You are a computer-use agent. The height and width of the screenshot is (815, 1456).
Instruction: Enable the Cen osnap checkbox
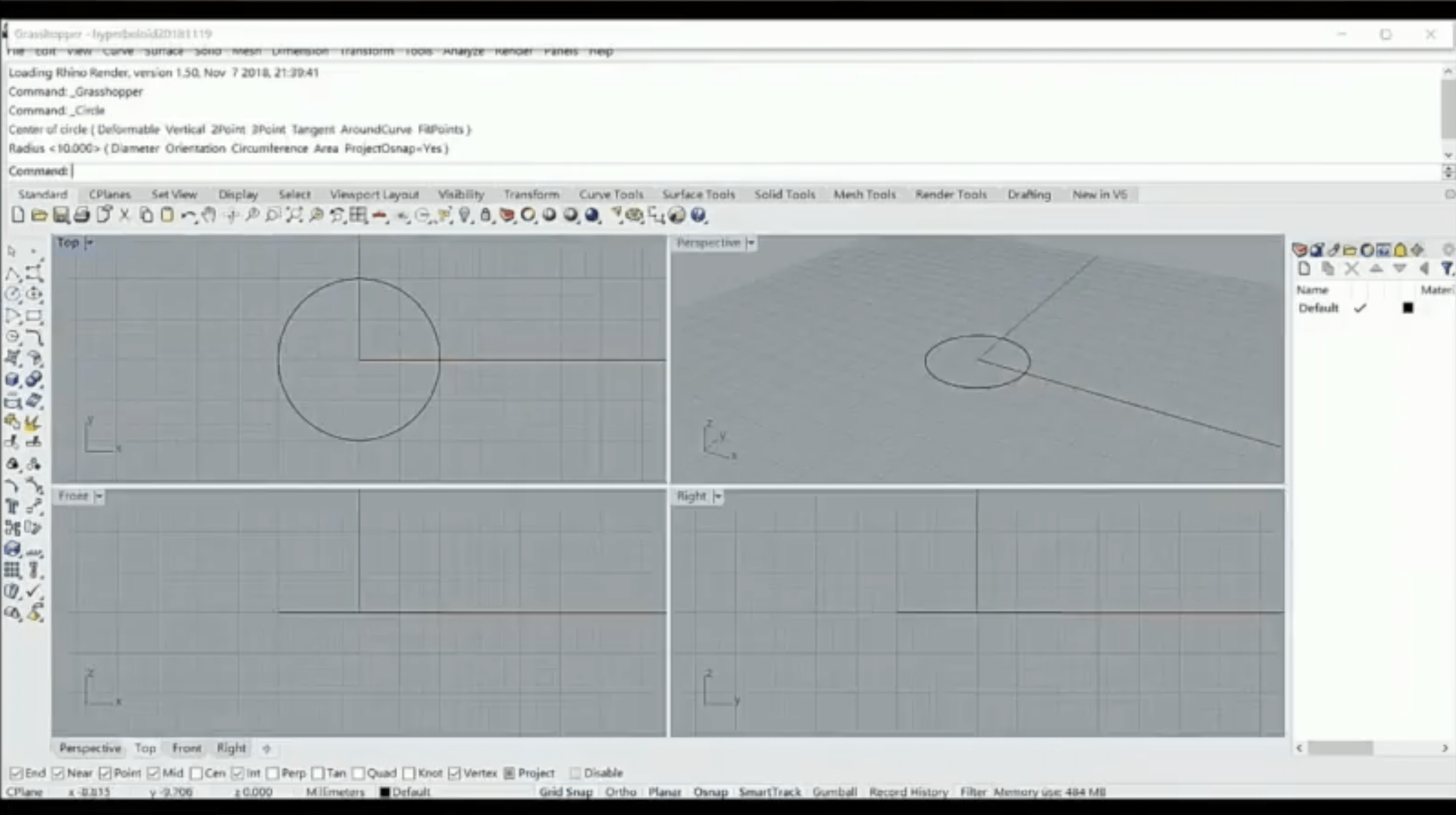pyautogui.click(x=196, y=773)
